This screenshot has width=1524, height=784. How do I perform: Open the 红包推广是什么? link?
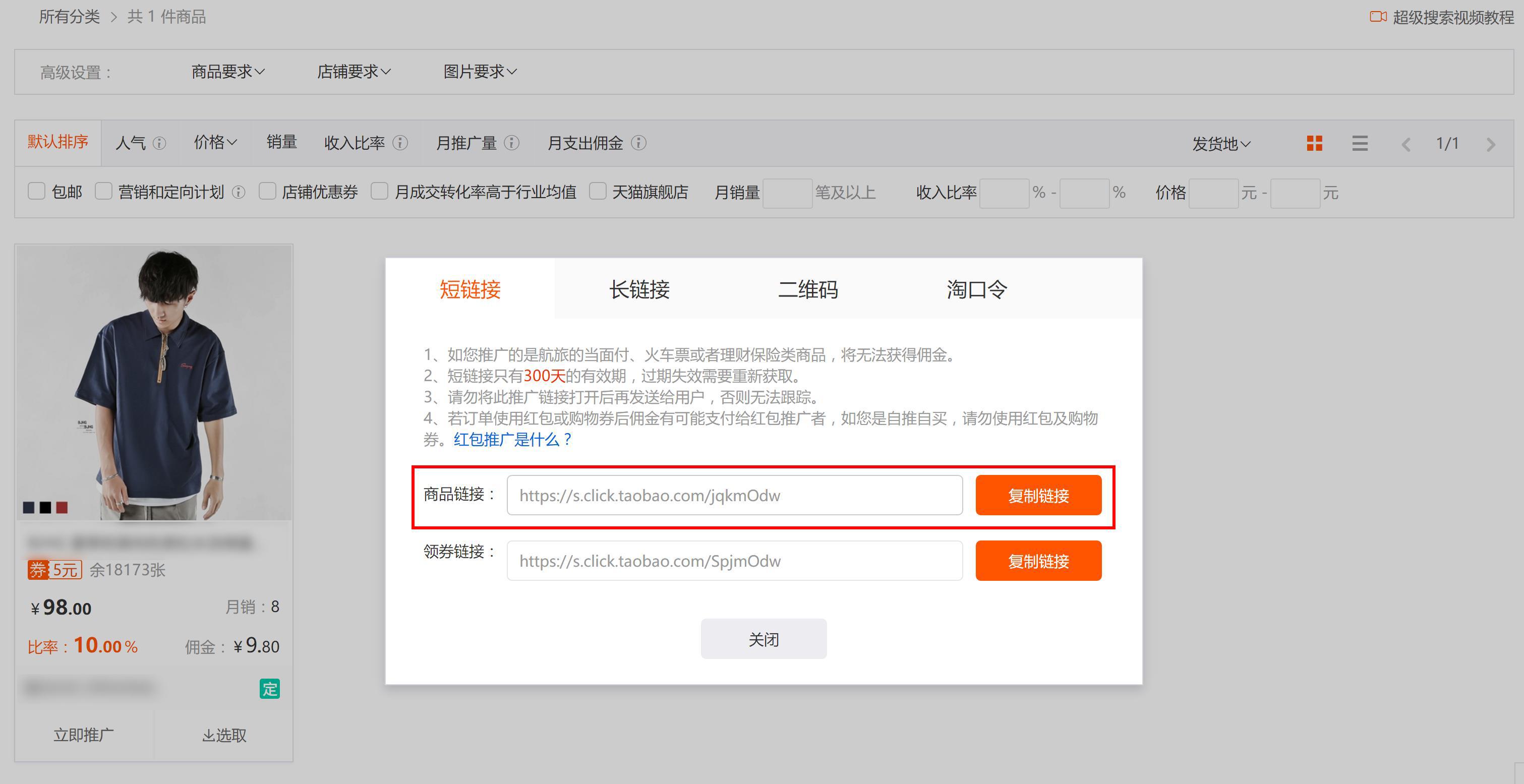[x=512, y=439]
